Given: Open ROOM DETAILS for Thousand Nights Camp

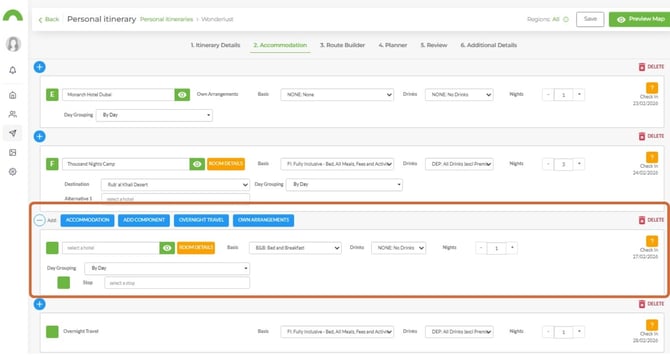Looking at the screenshot, I should tap(226, 164).
